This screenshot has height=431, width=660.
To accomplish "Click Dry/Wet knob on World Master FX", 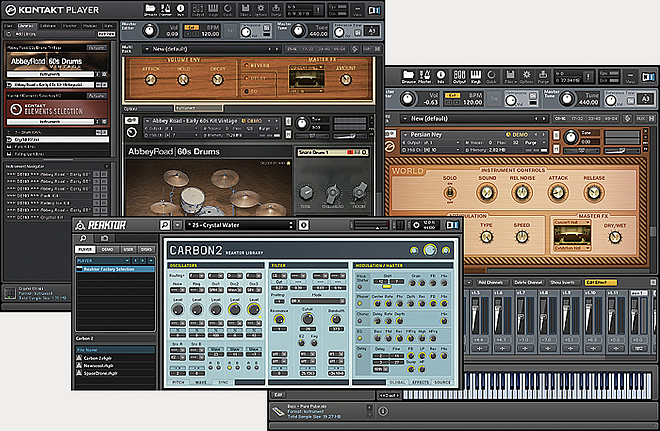I will [x=615, y=237].
